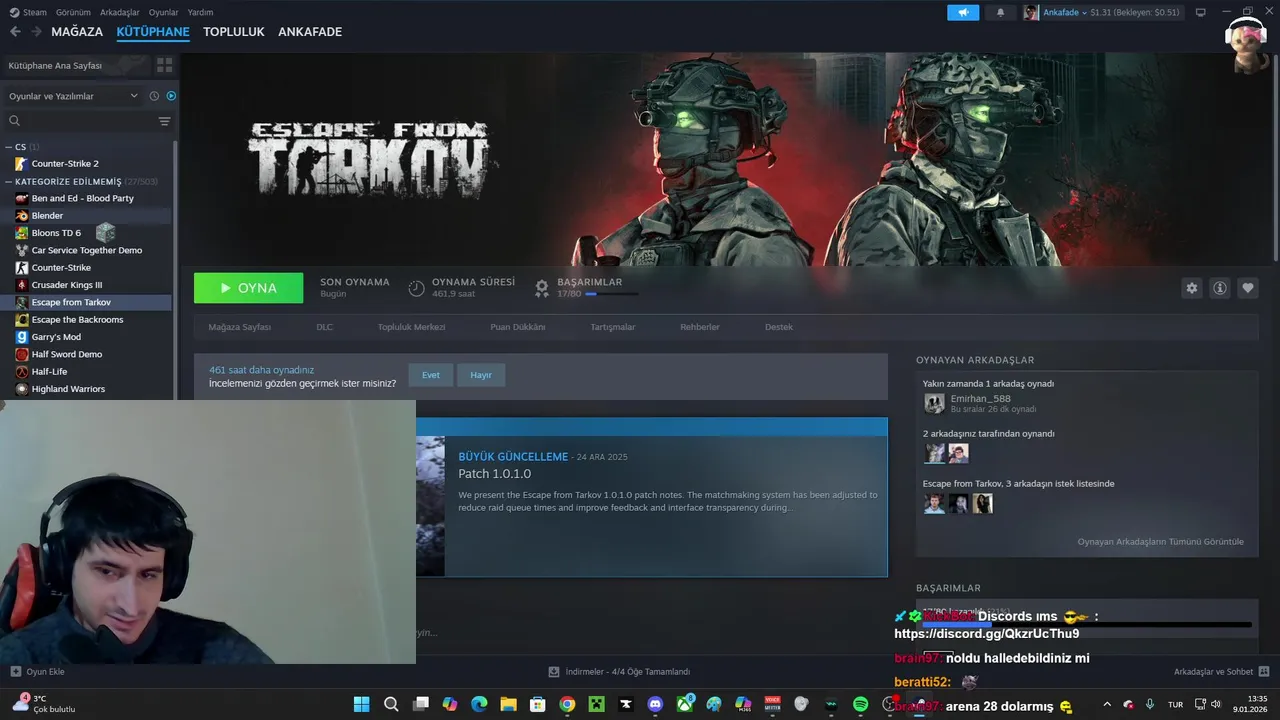
Task: Open the Arkadaşlar menu
Action: (120, 12)
